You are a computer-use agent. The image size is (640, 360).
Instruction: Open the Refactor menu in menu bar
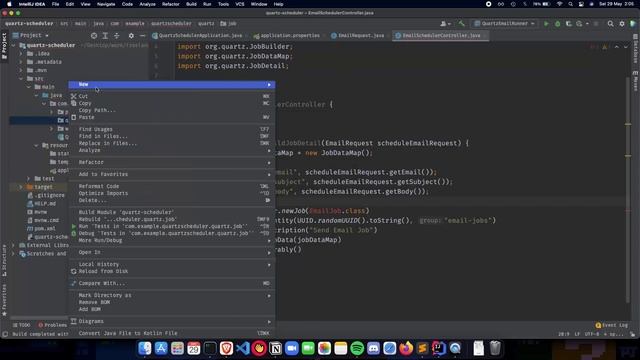tap(171, 4)
